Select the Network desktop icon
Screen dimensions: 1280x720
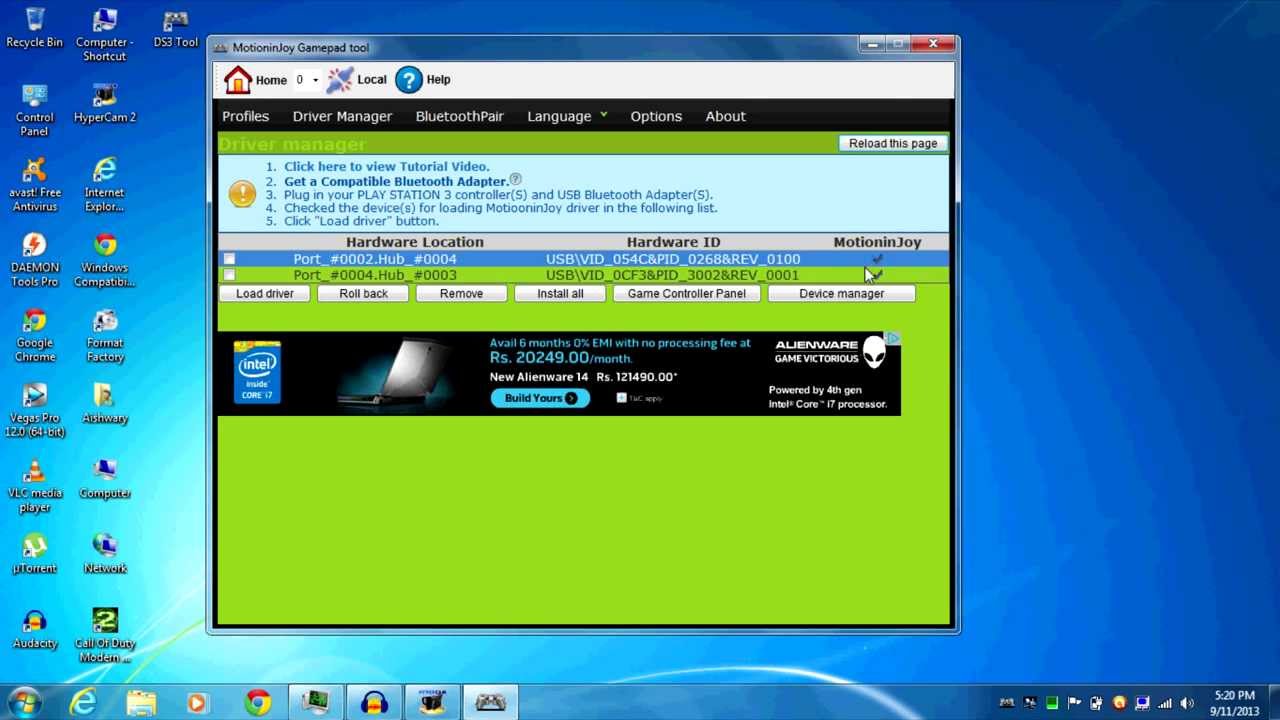[105, 553]
